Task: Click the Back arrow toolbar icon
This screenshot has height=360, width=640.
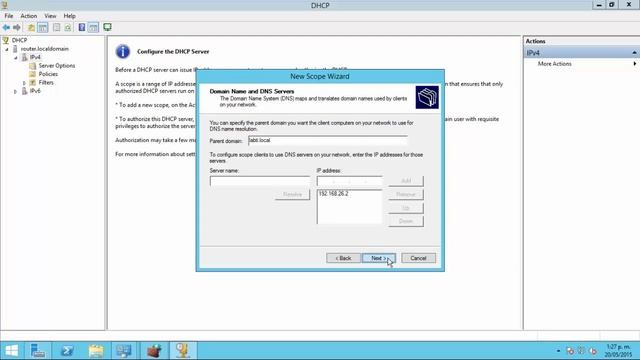Action: [x=6, y=27]
